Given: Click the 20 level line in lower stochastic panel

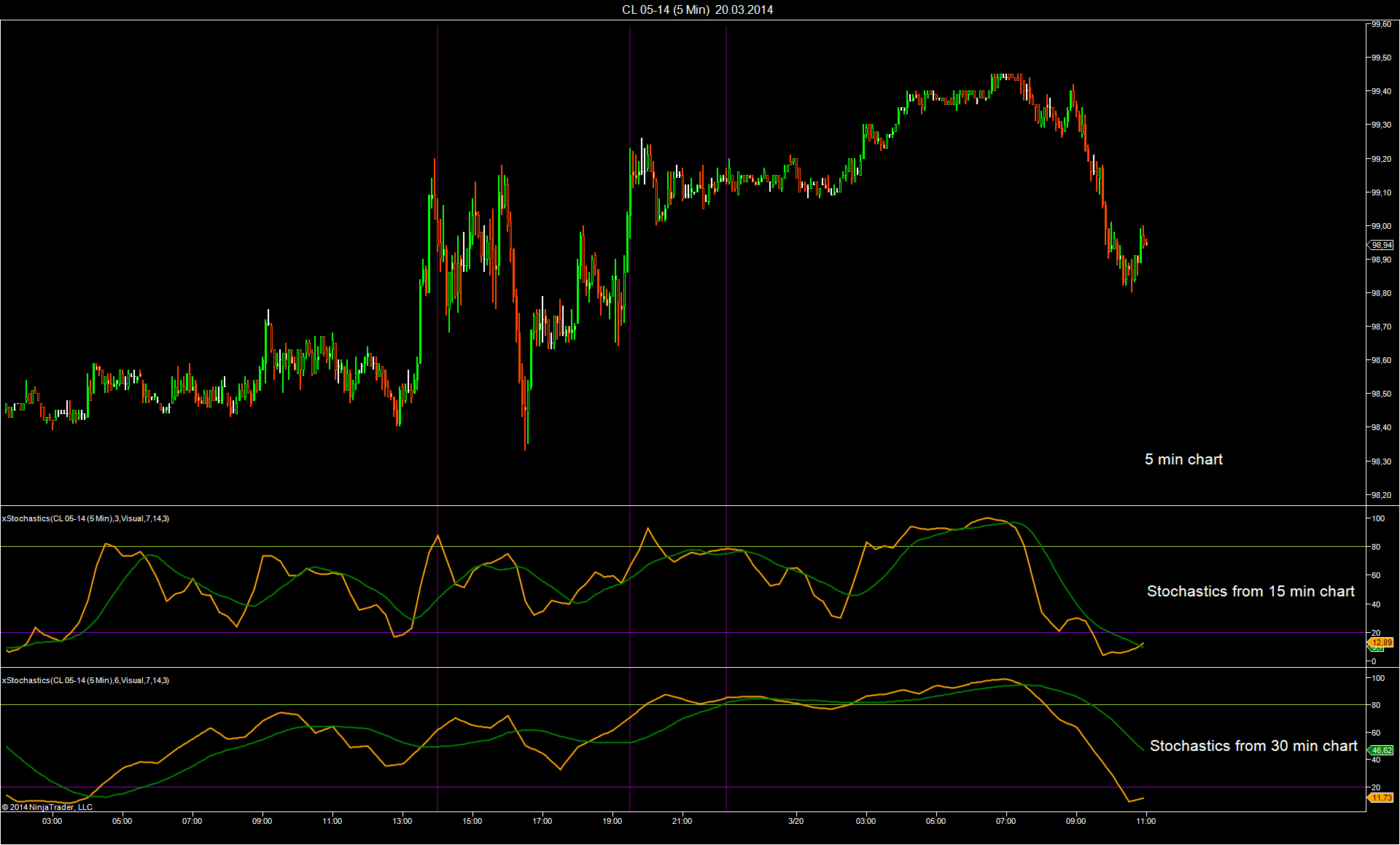Looking at the screenshot, I should (x=682, y=787).
